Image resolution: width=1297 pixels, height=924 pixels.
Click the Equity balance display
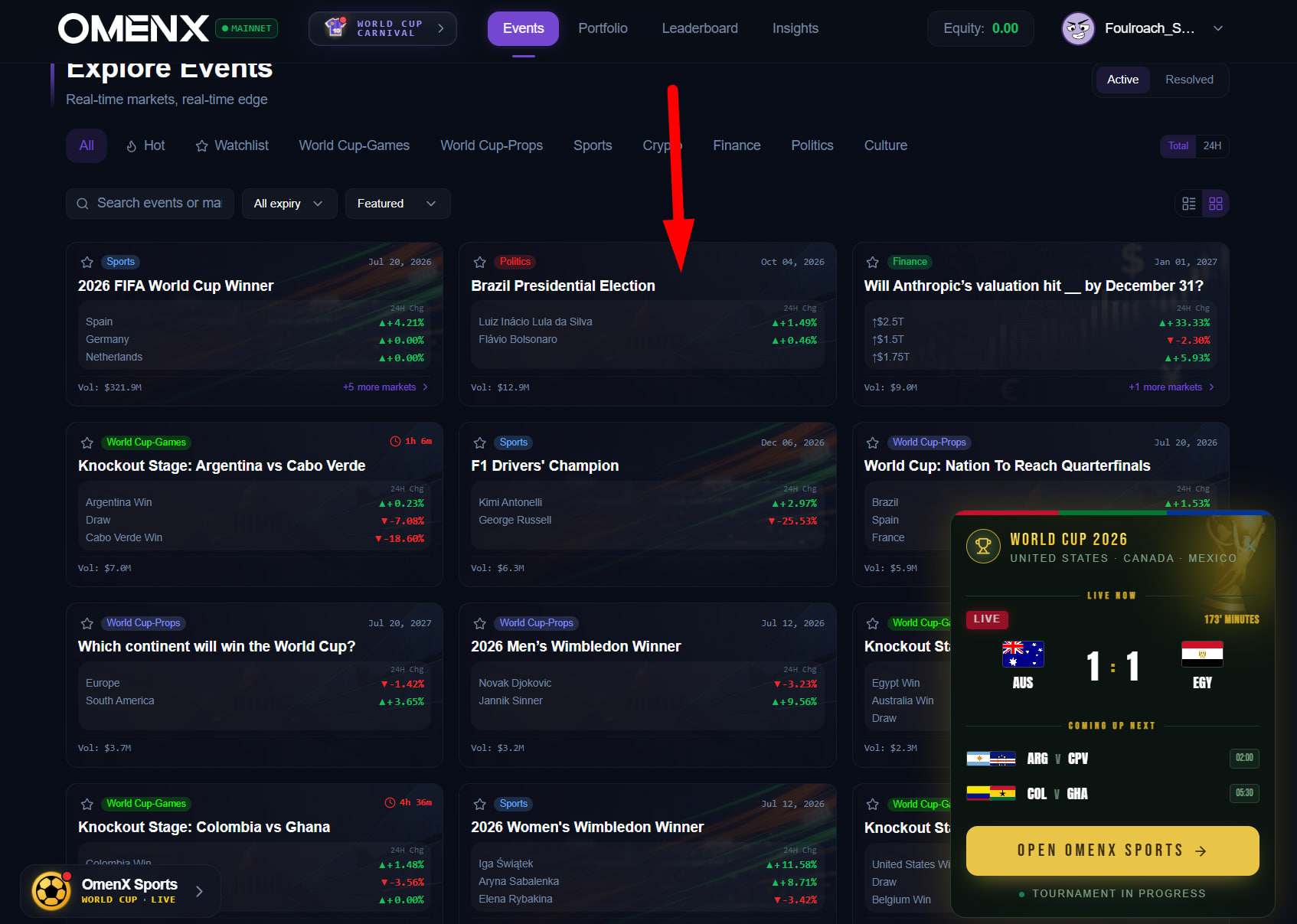coord(980,28)
